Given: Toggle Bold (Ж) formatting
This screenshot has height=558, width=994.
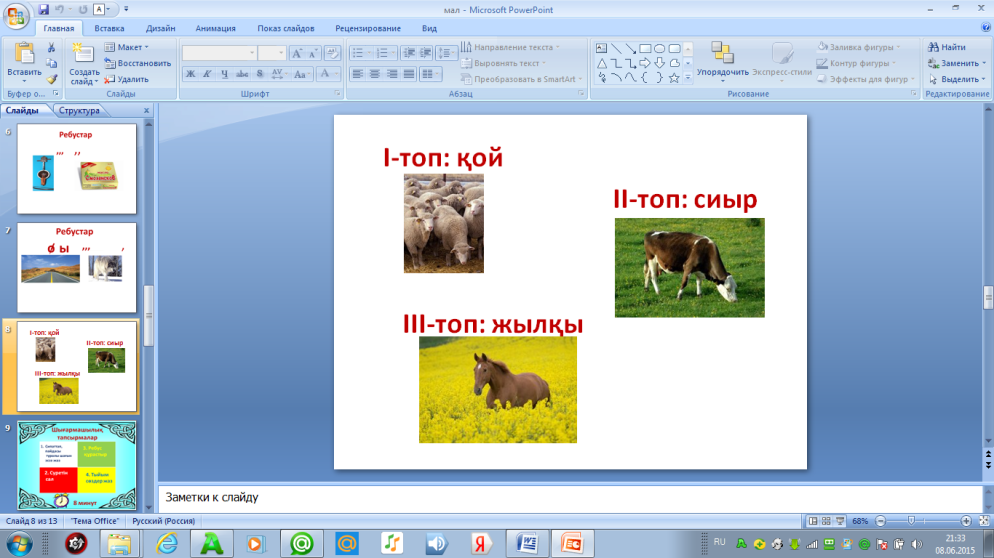Looking at the screenshot, I should tap(190, 74).
